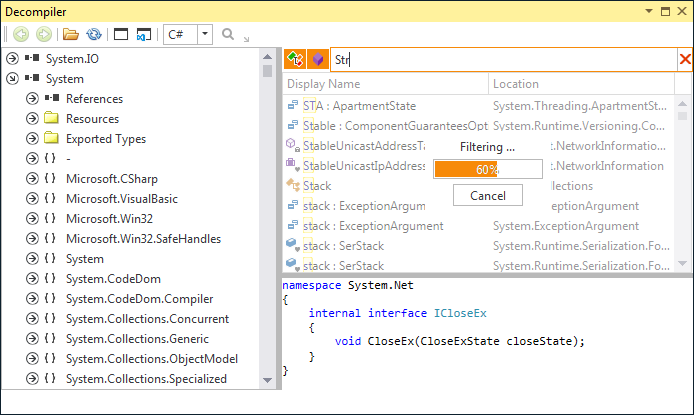This screenshot has width=694, height=415.
Task: Expand the Microsoft.Win32 namespace arrow
Action: click(x=32, y=219)
